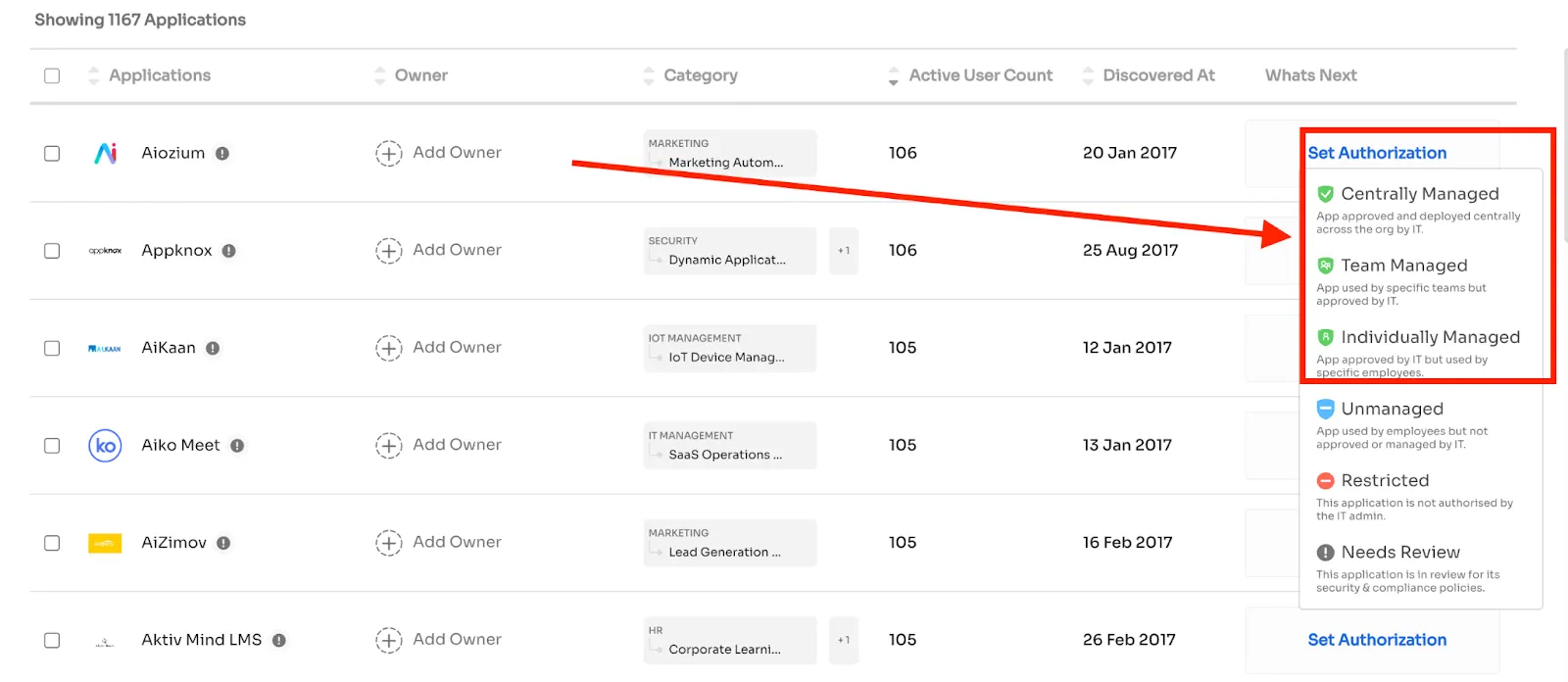Click the AiKaan app logo
Viewport: 1568px width, 682px height.
click(105, 348)
